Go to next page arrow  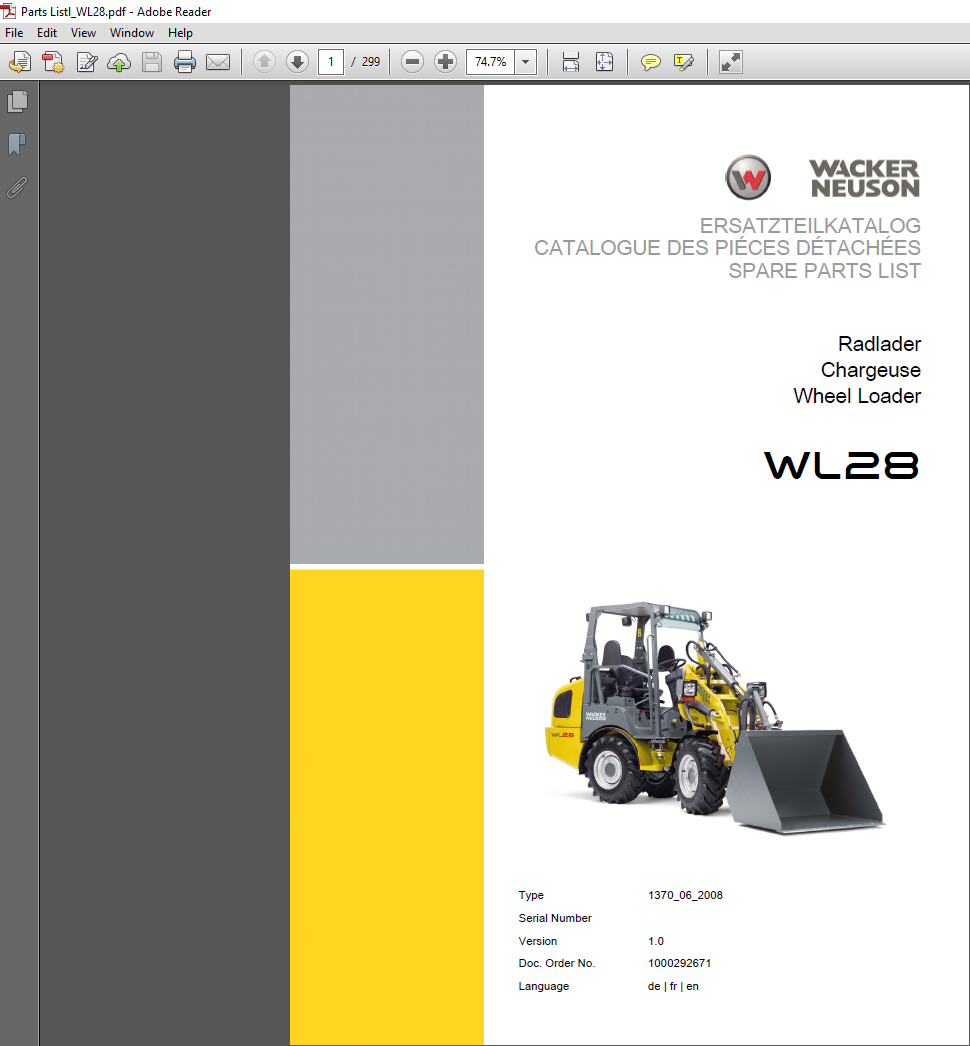(x=297, y=62)
